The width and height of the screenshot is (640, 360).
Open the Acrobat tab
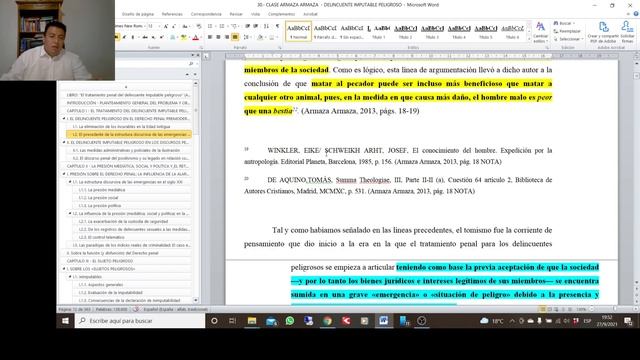(310, 14)
